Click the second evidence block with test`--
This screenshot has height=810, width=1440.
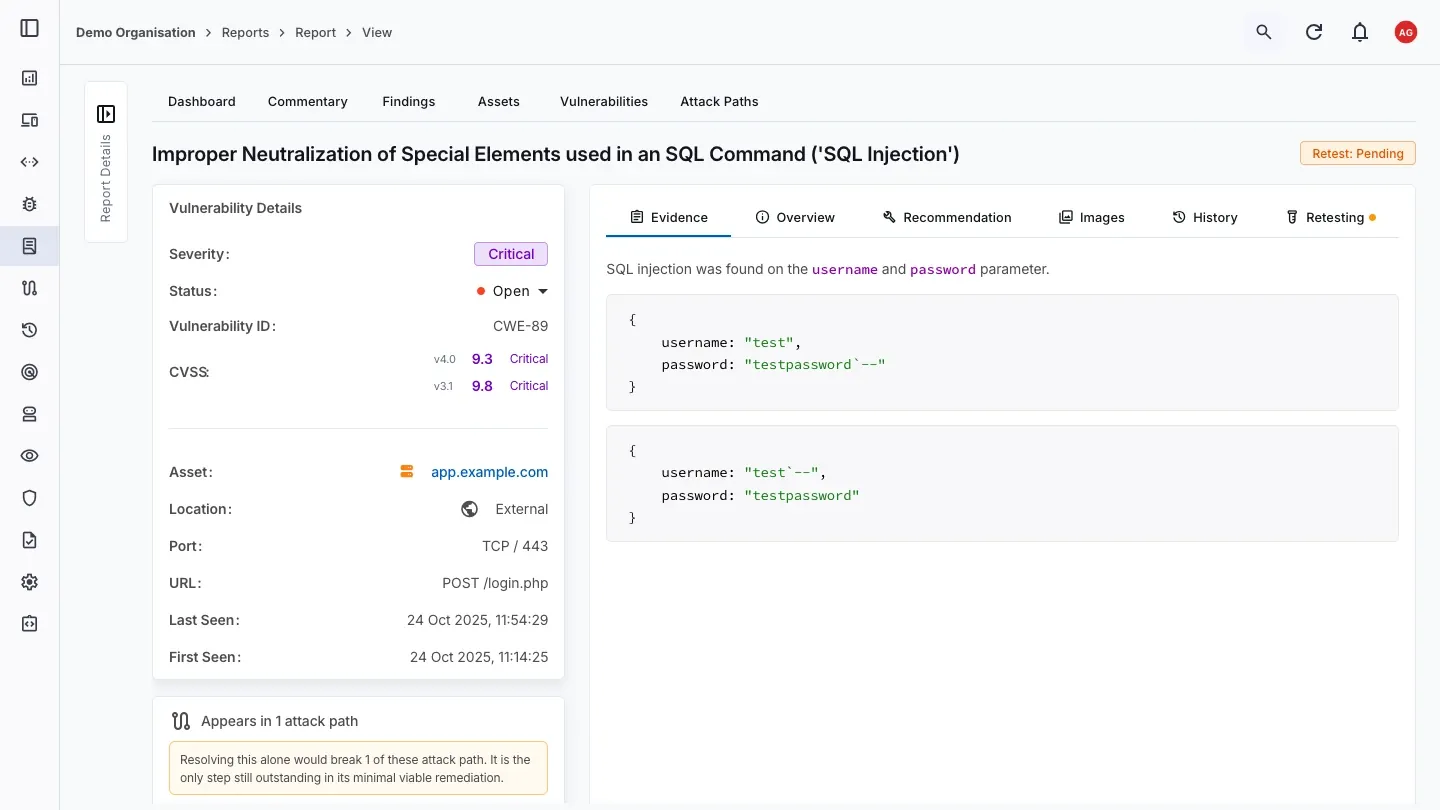tap(1002, 483)
